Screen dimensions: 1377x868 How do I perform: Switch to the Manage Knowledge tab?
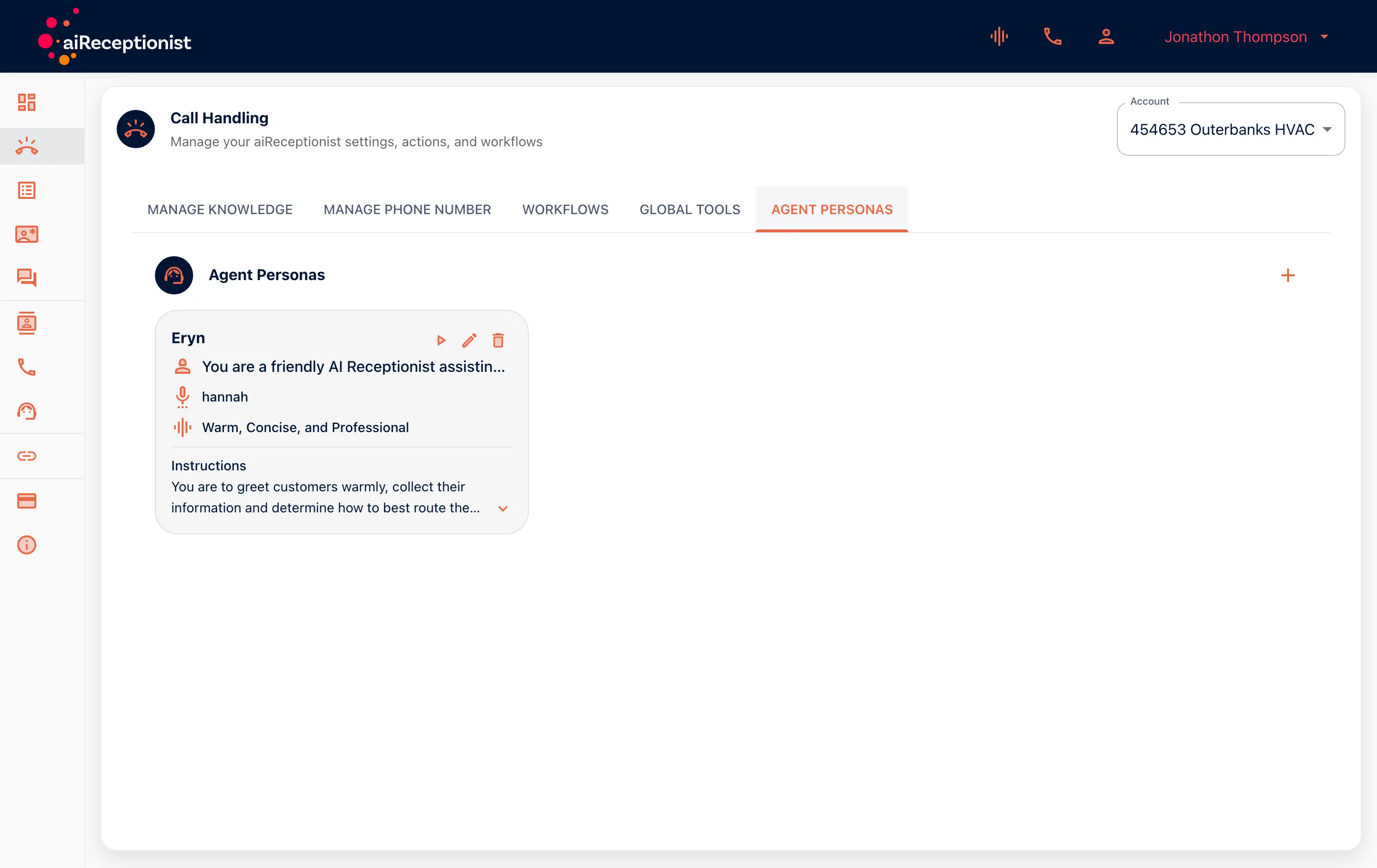point(220,209)
